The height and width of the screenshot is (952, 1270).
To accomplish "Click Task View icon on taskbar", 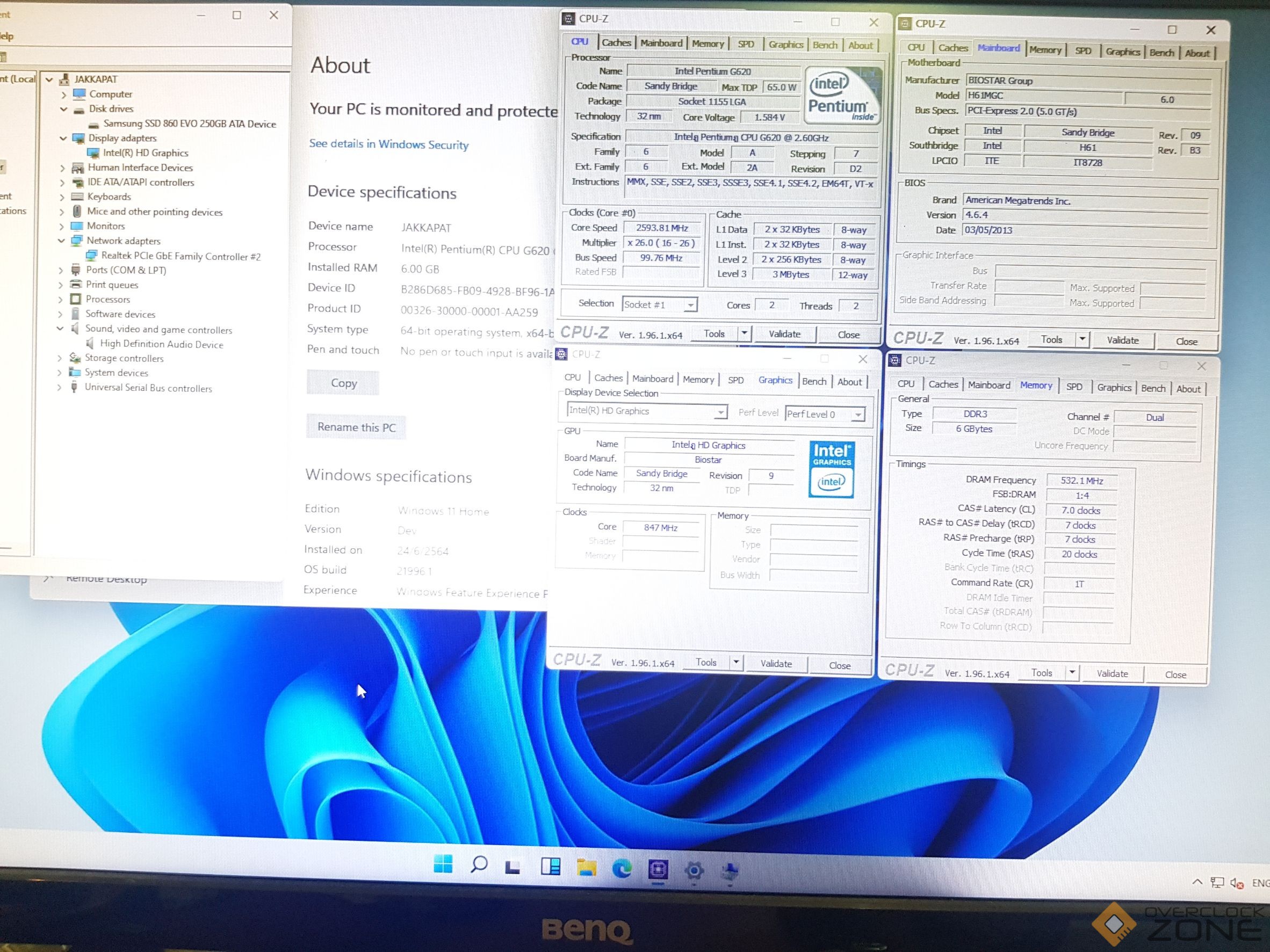I will 513,867.
